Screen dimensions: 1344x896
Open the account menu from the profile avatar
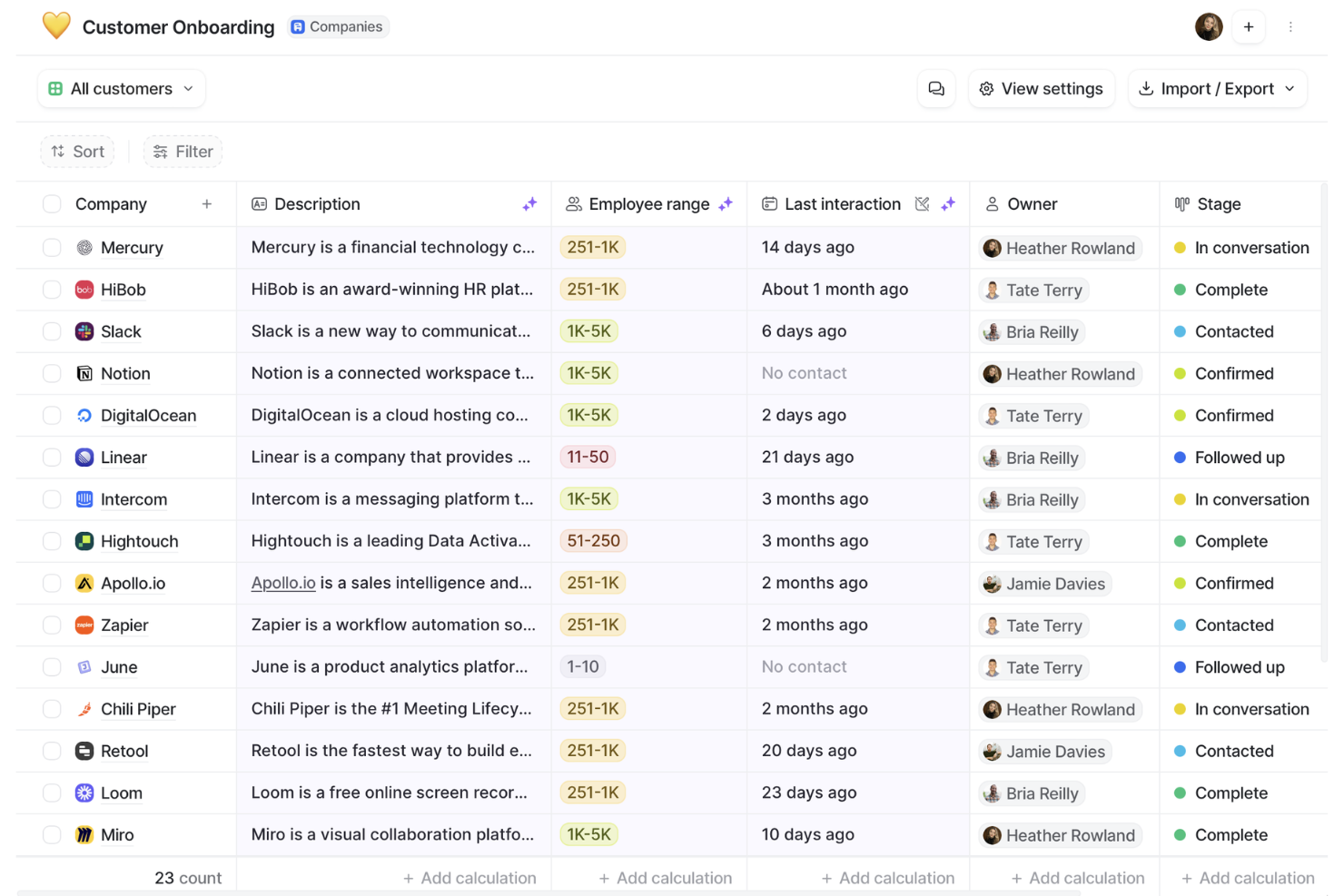1209,26
